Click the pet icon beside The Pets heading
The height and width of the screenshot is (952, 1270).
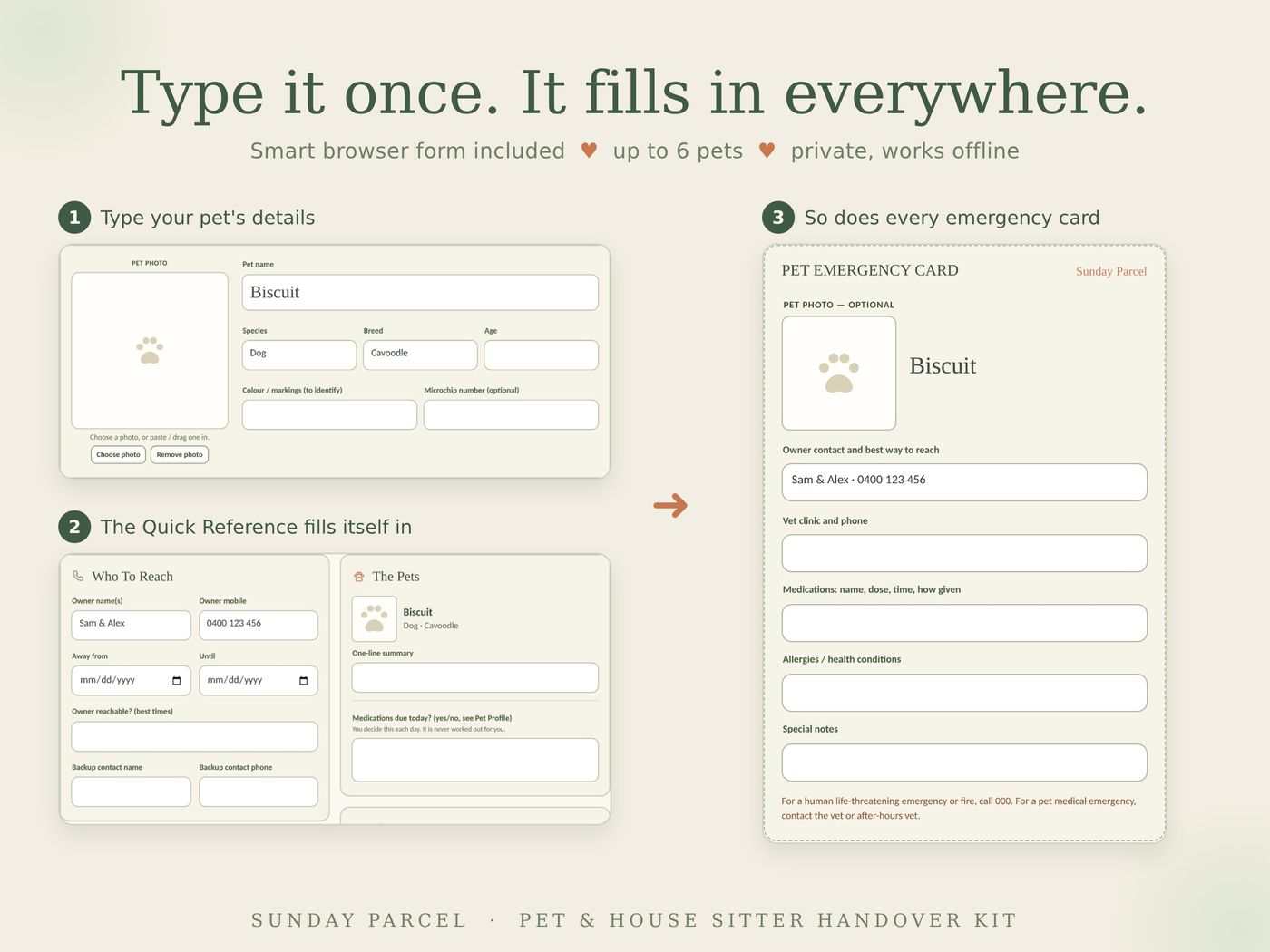click(358, 577)
